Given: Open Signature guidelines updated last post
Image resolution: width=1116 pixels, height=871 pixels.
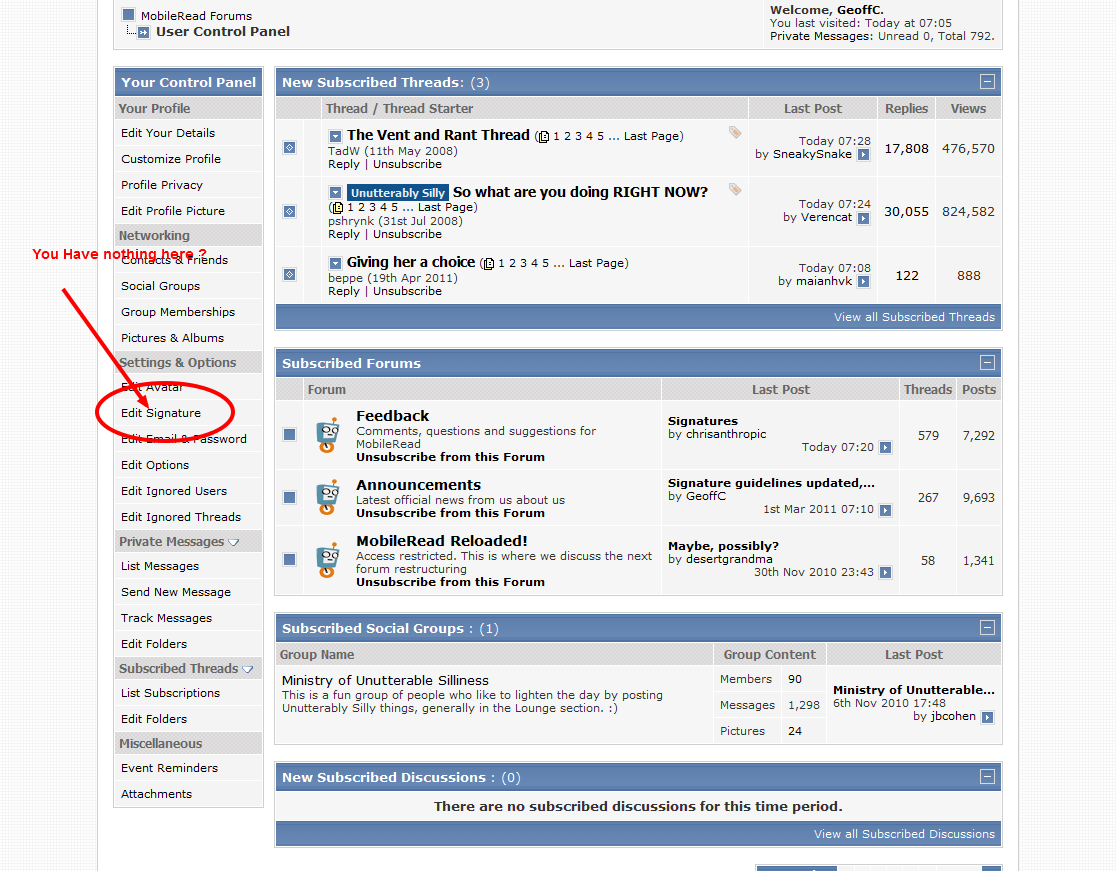Looking at the screenshot, I should pos(772,483).
